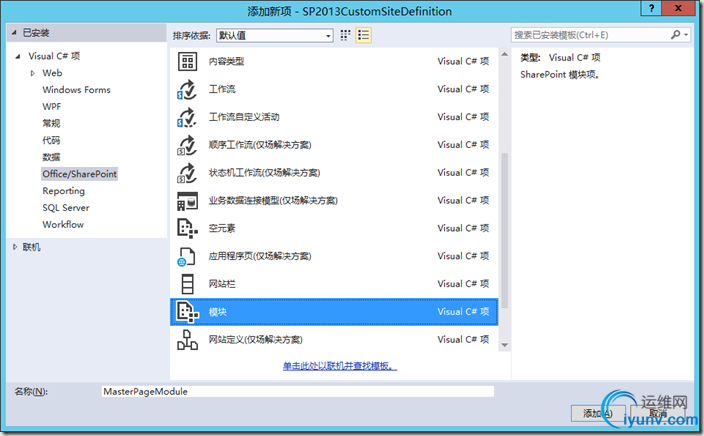Select the Workflow category
This screenshot has height=436, width=704.
63,225
